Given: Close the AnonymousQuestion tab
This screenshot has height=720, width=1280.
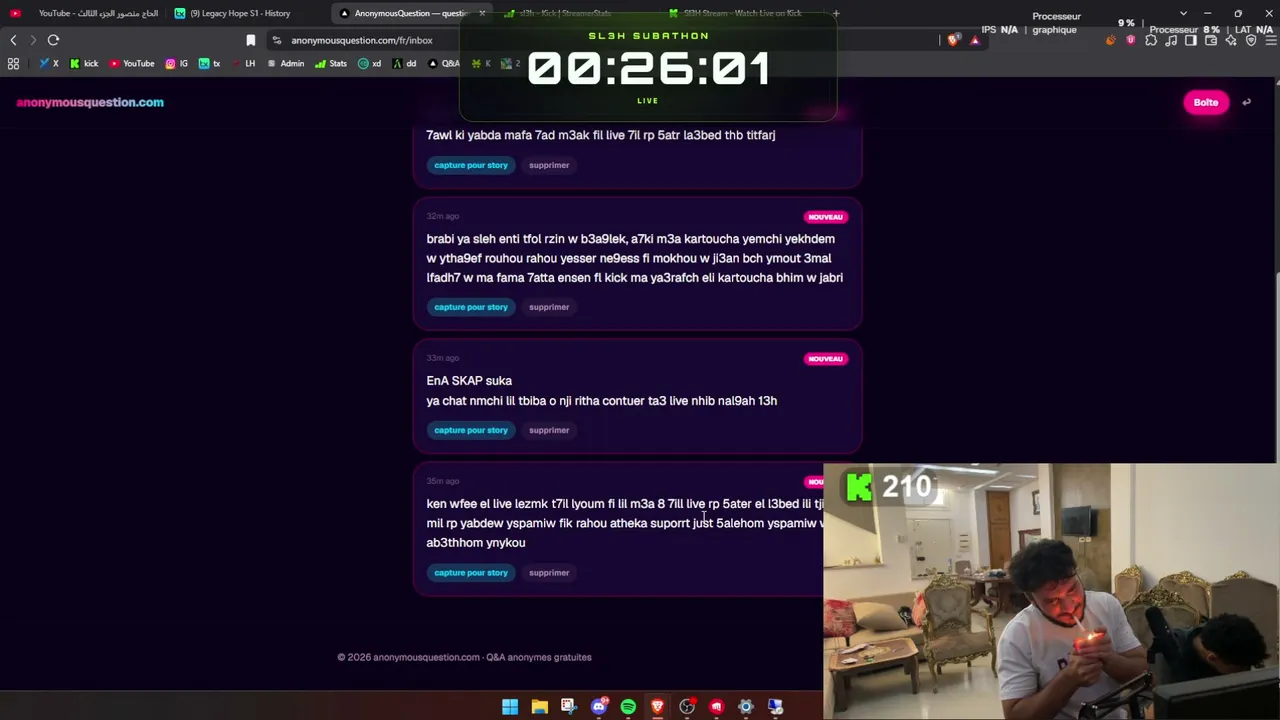Looking at the screenshot, I should click(482, 13).
